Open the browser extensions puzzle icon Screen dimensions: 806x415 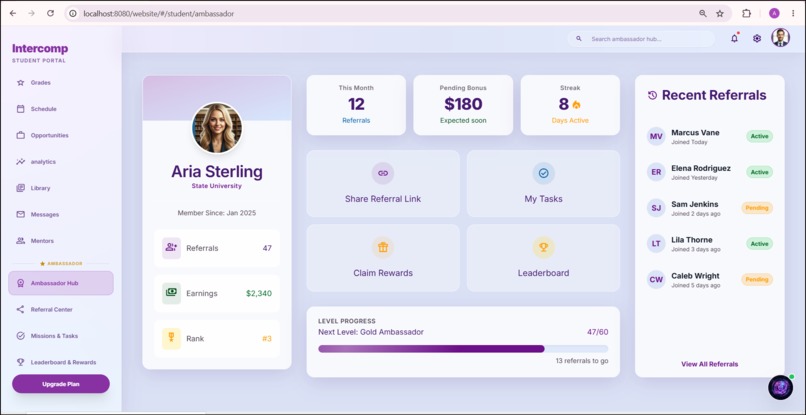pos(746,14)
